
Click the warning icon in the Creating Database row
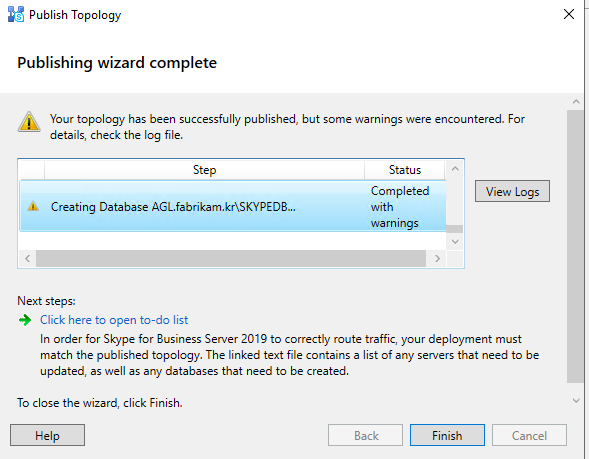(33, 206)
